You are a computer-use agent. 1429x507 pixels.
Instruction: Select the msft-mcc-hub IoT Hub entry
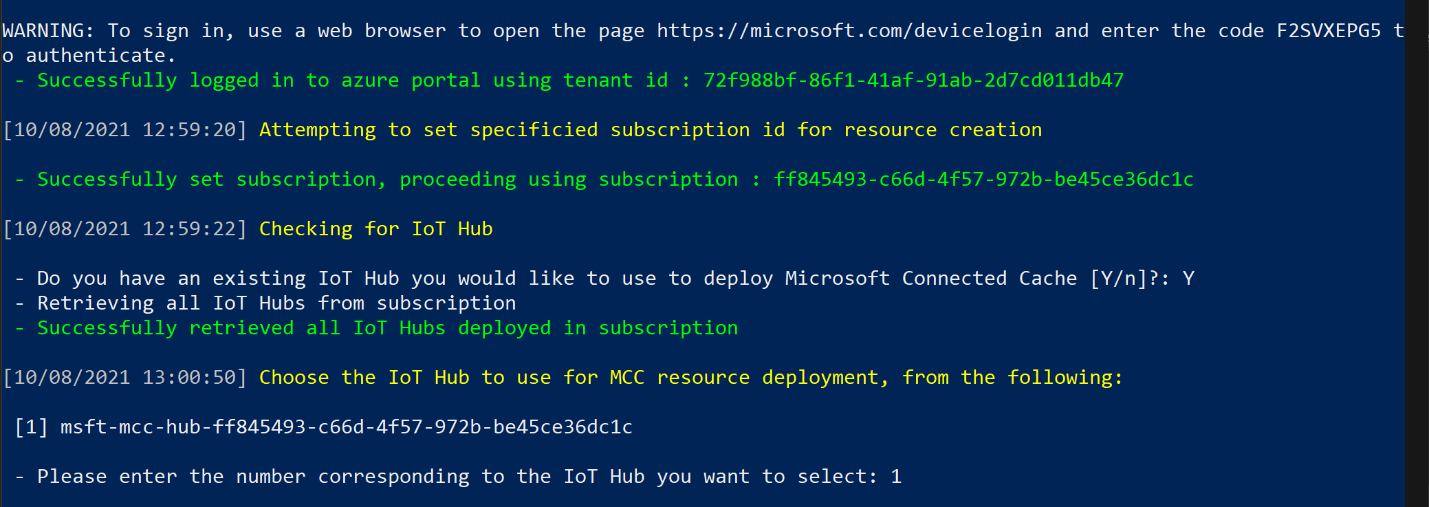(x=346, y=427)
